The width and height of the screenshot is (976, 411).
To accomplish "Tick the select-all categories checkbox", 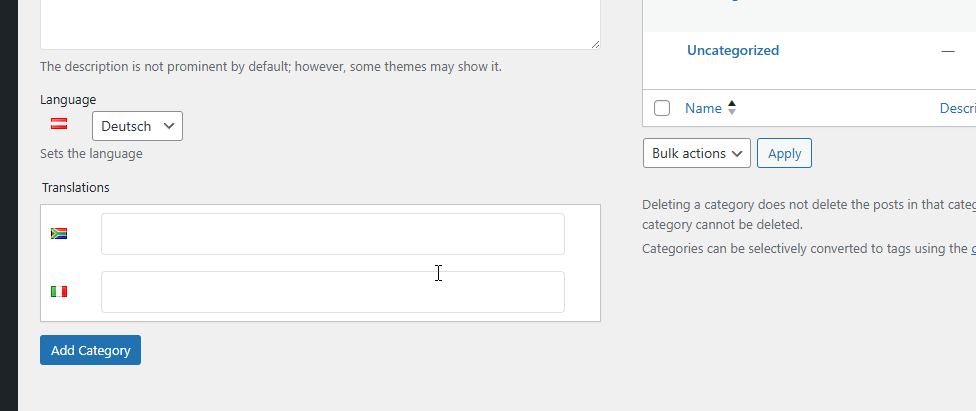I will (x=662, y=108).
